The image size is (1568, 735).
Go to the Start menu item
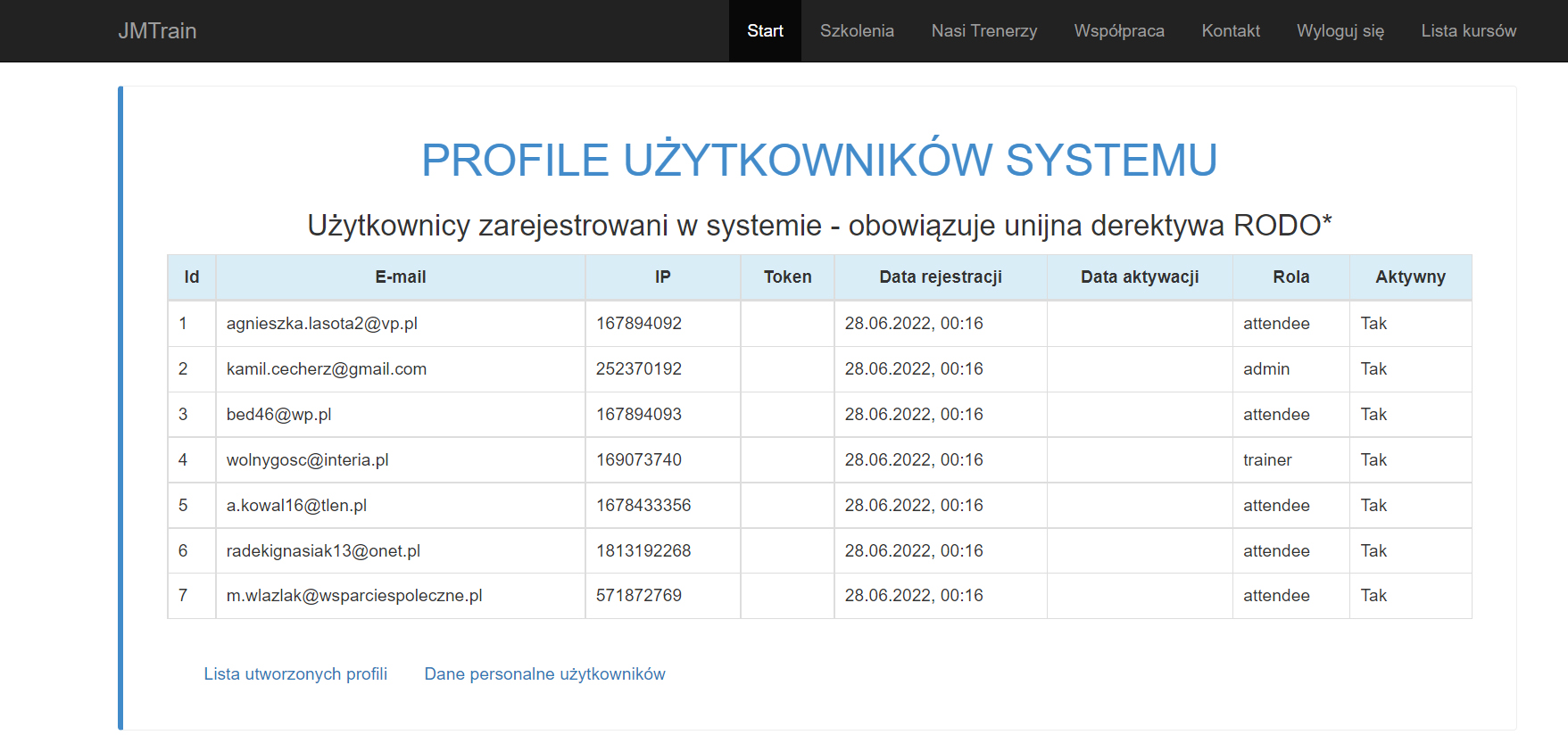[765, 30]
